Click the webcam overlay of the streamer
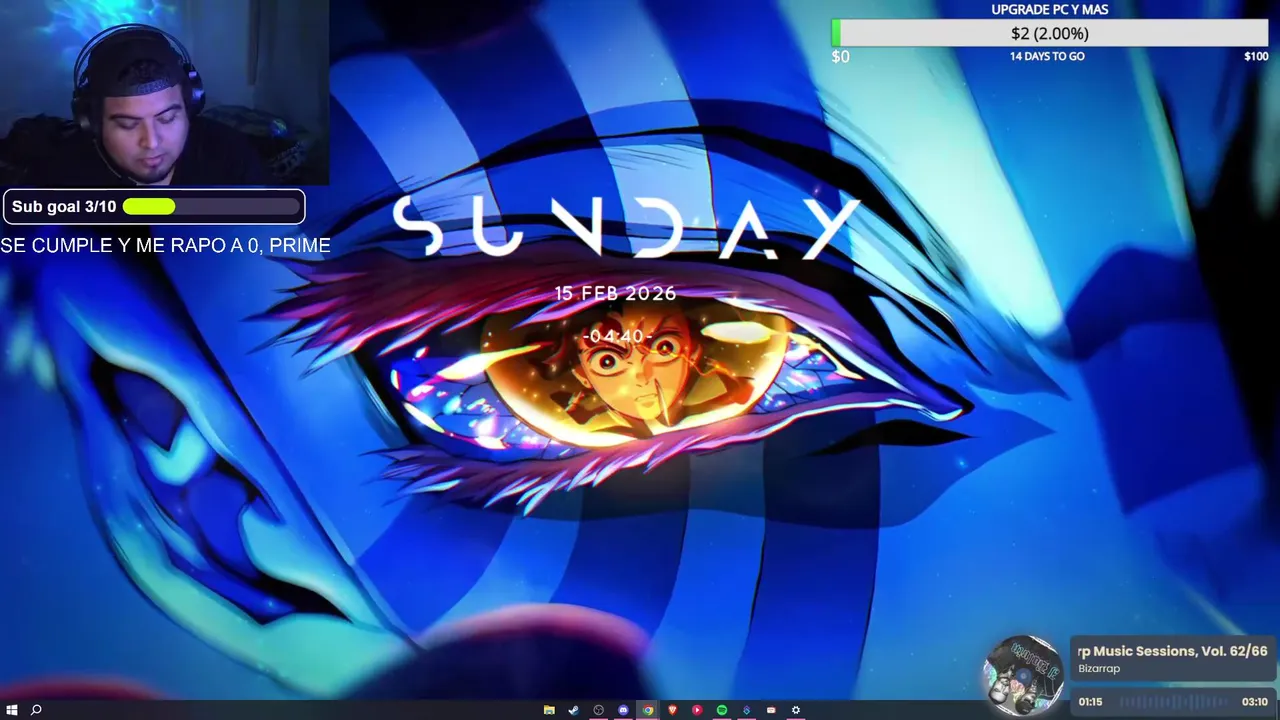 164,93
